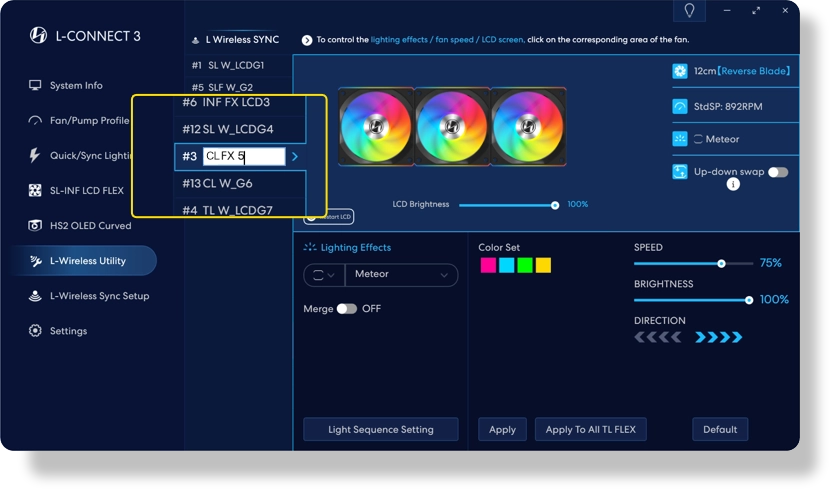The height and width of the screenshot is (491, 831).
Task: Click the Lighting Effects sparkle icon
Action: [x=310, y=247]
